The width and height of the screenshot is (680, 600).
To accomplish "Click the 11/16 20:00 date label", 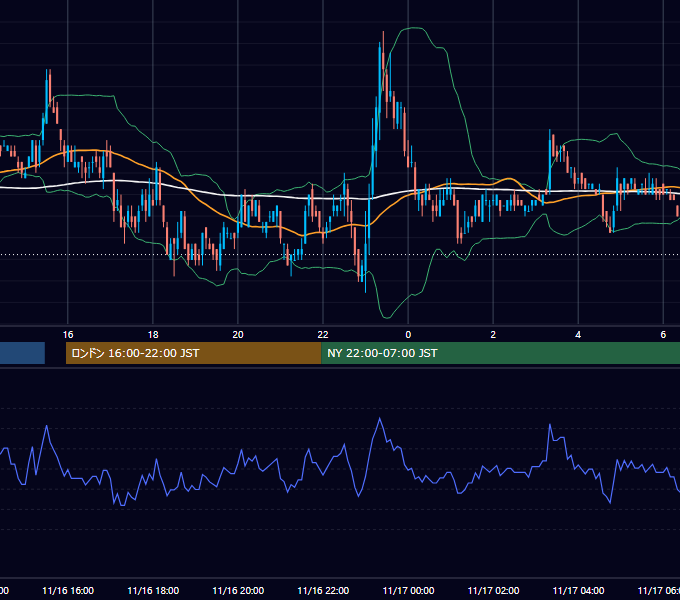I will [238, 591].
